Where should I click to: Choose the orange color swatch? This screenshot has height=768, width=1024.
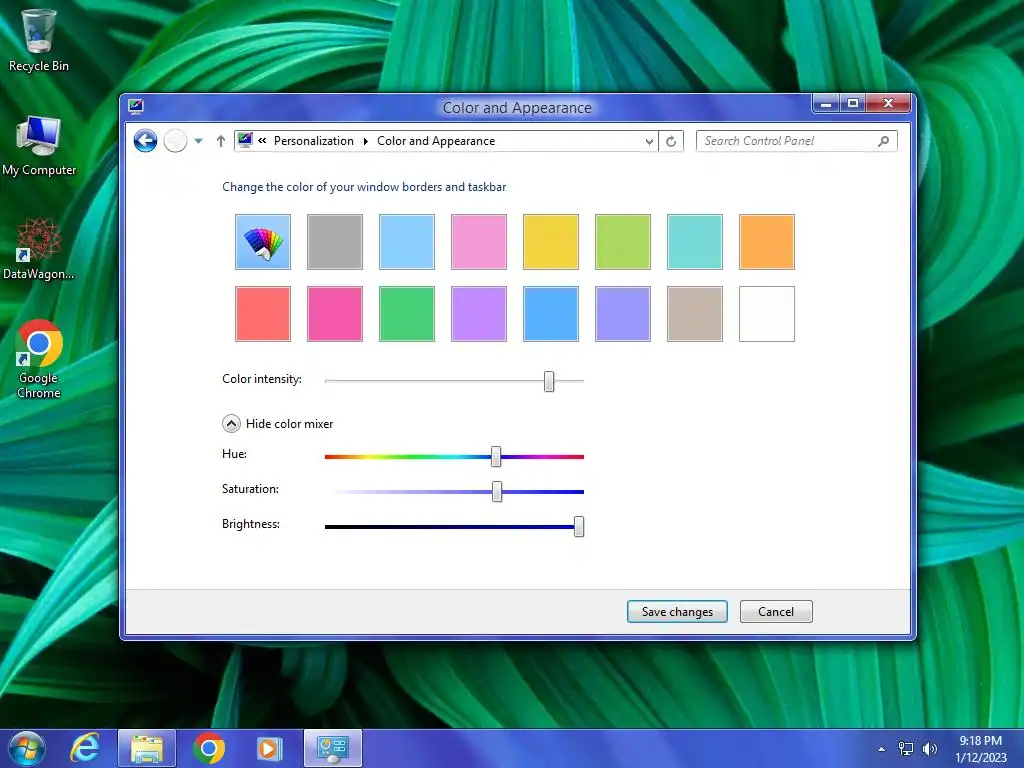tap(767, 242)
